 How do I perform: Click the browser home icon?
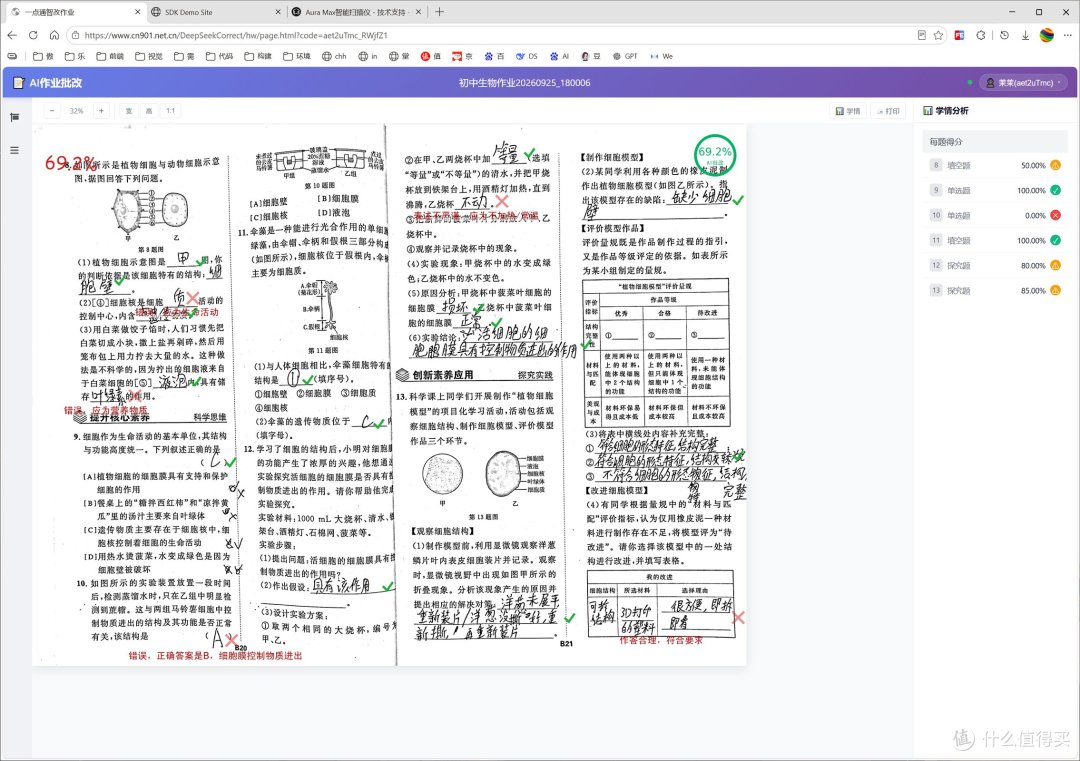pos(54,35)
